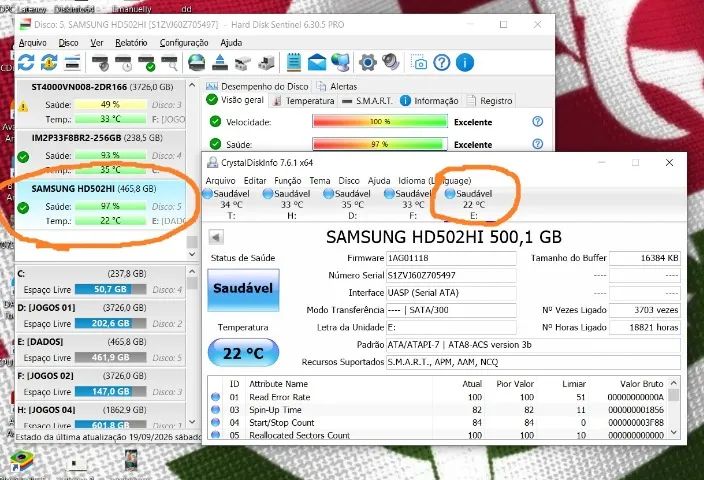The image size is (704, 480).
Task: Click the speaker sound icon
Action: point(391,62)
